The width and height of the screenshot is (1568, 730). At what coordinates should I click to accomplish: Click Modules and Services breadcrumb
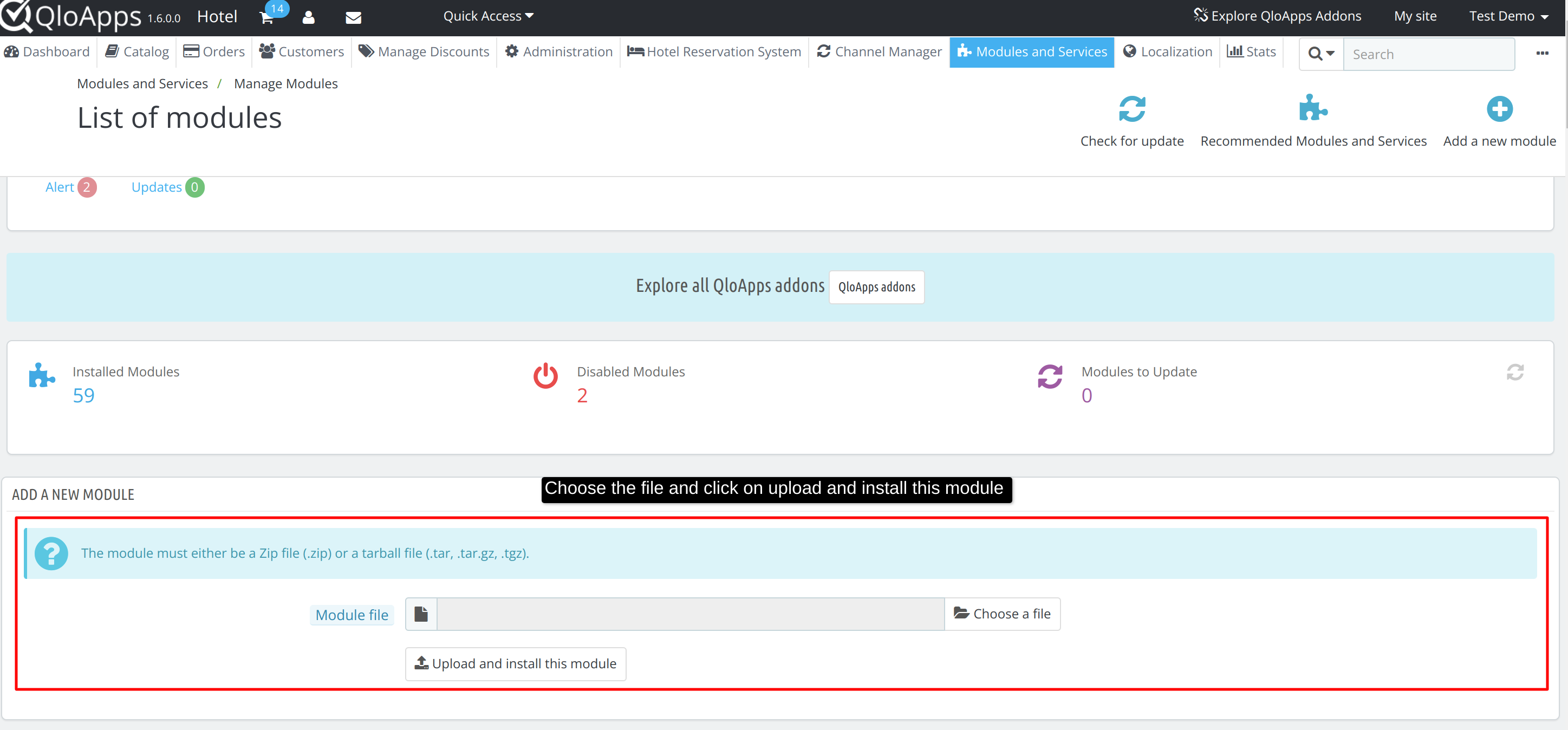(x=142, y=84)
